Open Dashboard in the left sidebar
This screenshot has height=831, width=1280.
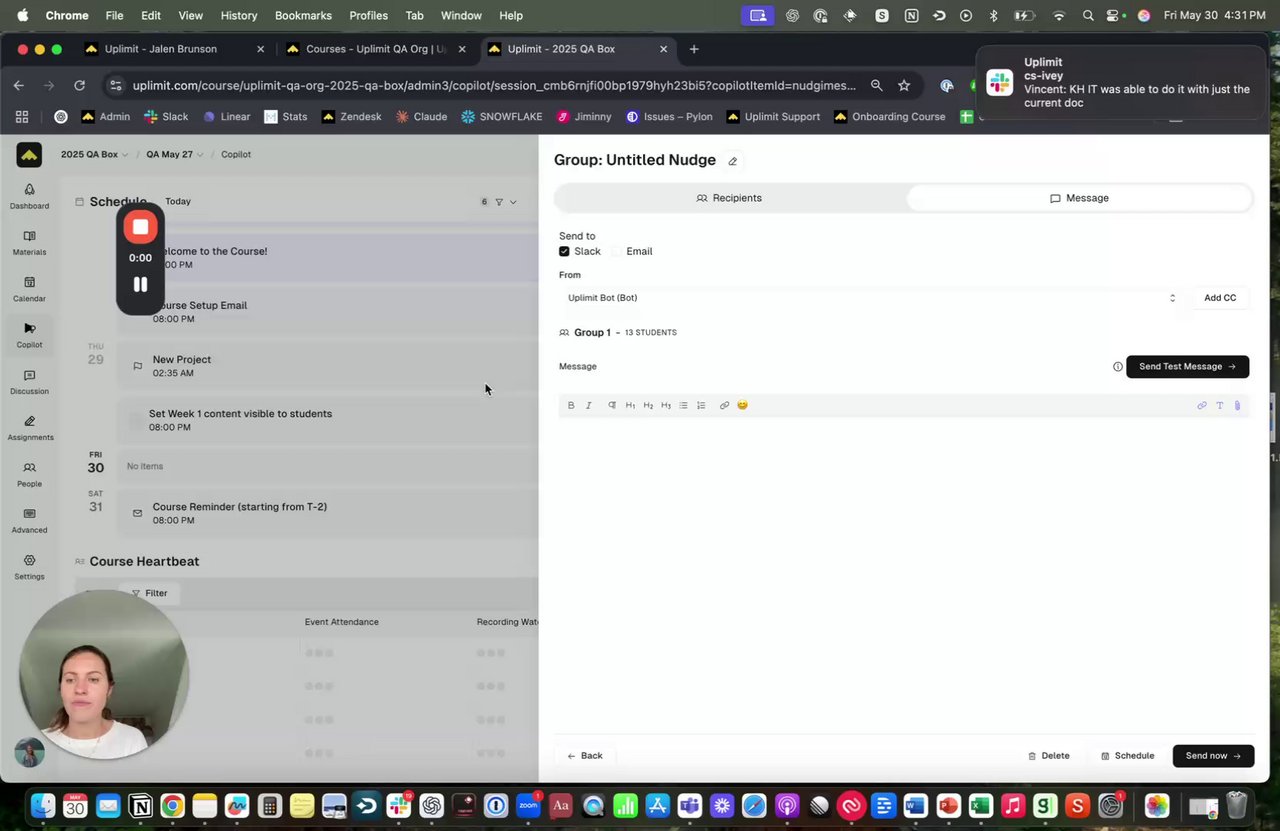[29, 196]
